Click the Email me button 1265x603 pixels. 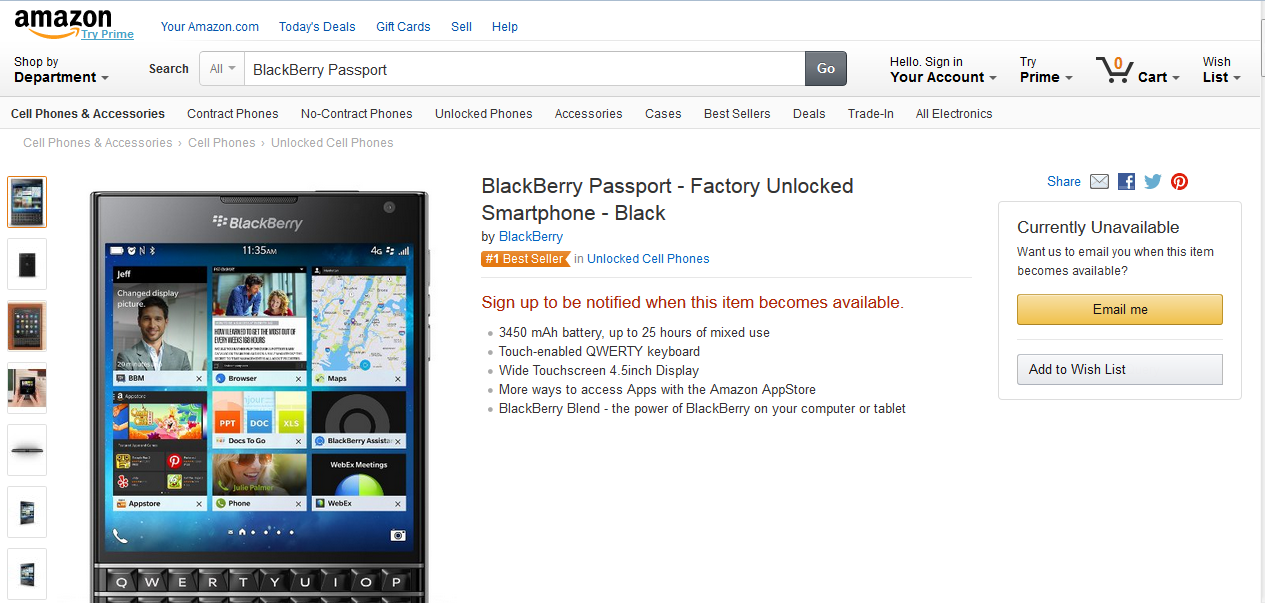[x=1120, y=309]
